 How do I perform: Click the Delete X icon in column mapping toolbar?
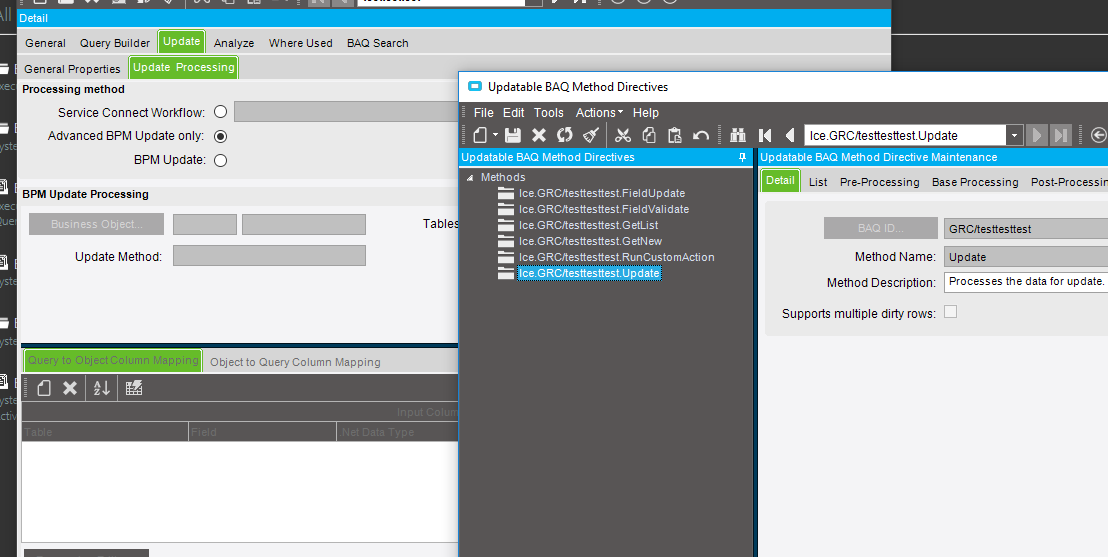click(70, 387)
